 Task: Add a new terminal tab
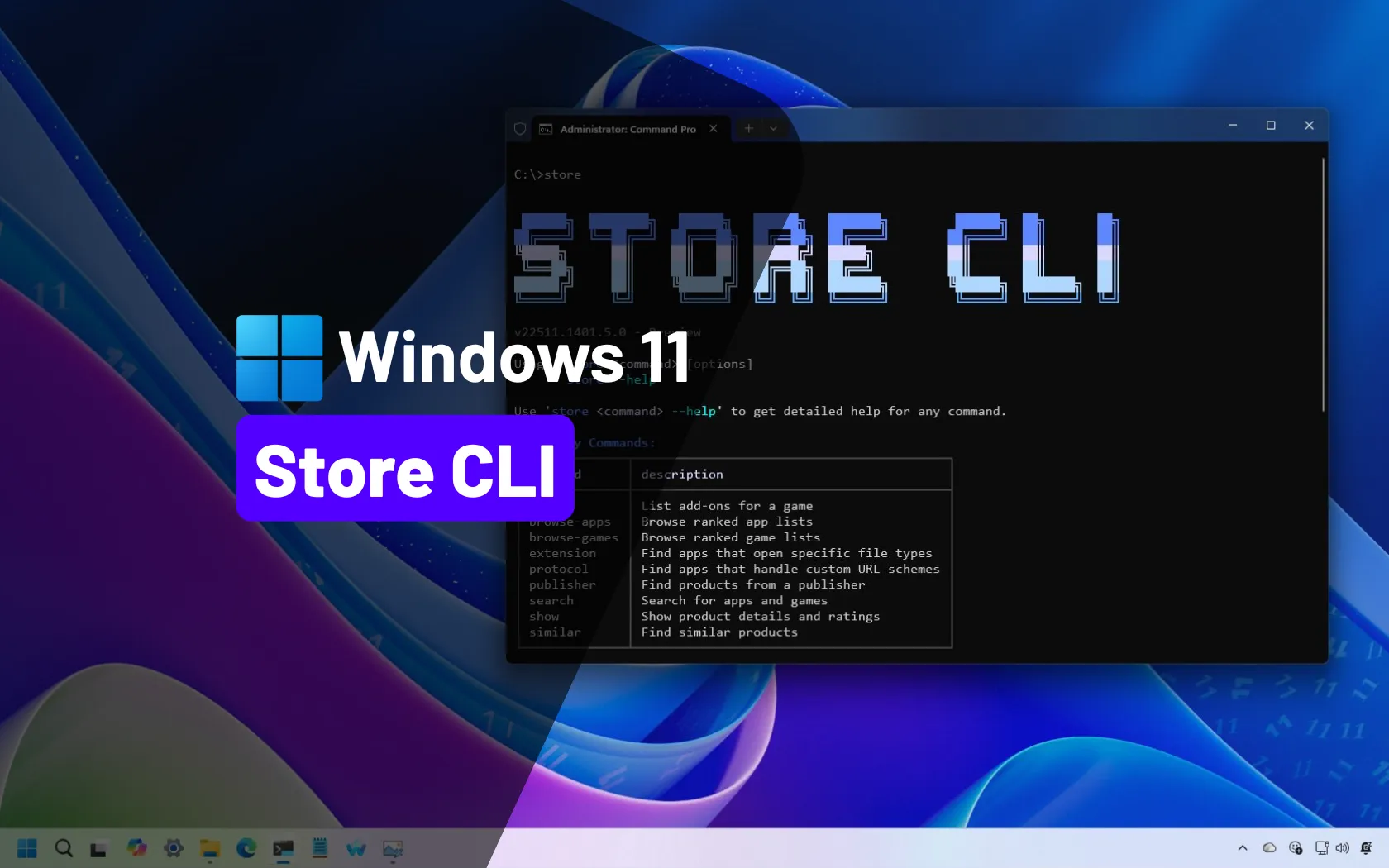coord(748,128)
